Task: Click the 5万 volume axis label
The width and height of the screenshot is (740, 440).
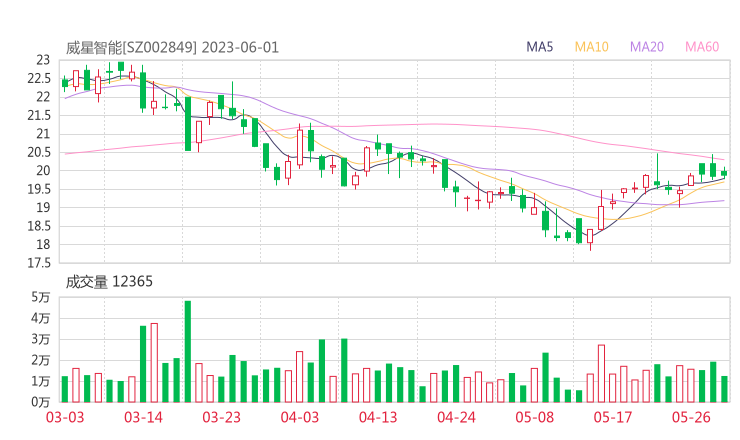Action: tap(41, 297)
